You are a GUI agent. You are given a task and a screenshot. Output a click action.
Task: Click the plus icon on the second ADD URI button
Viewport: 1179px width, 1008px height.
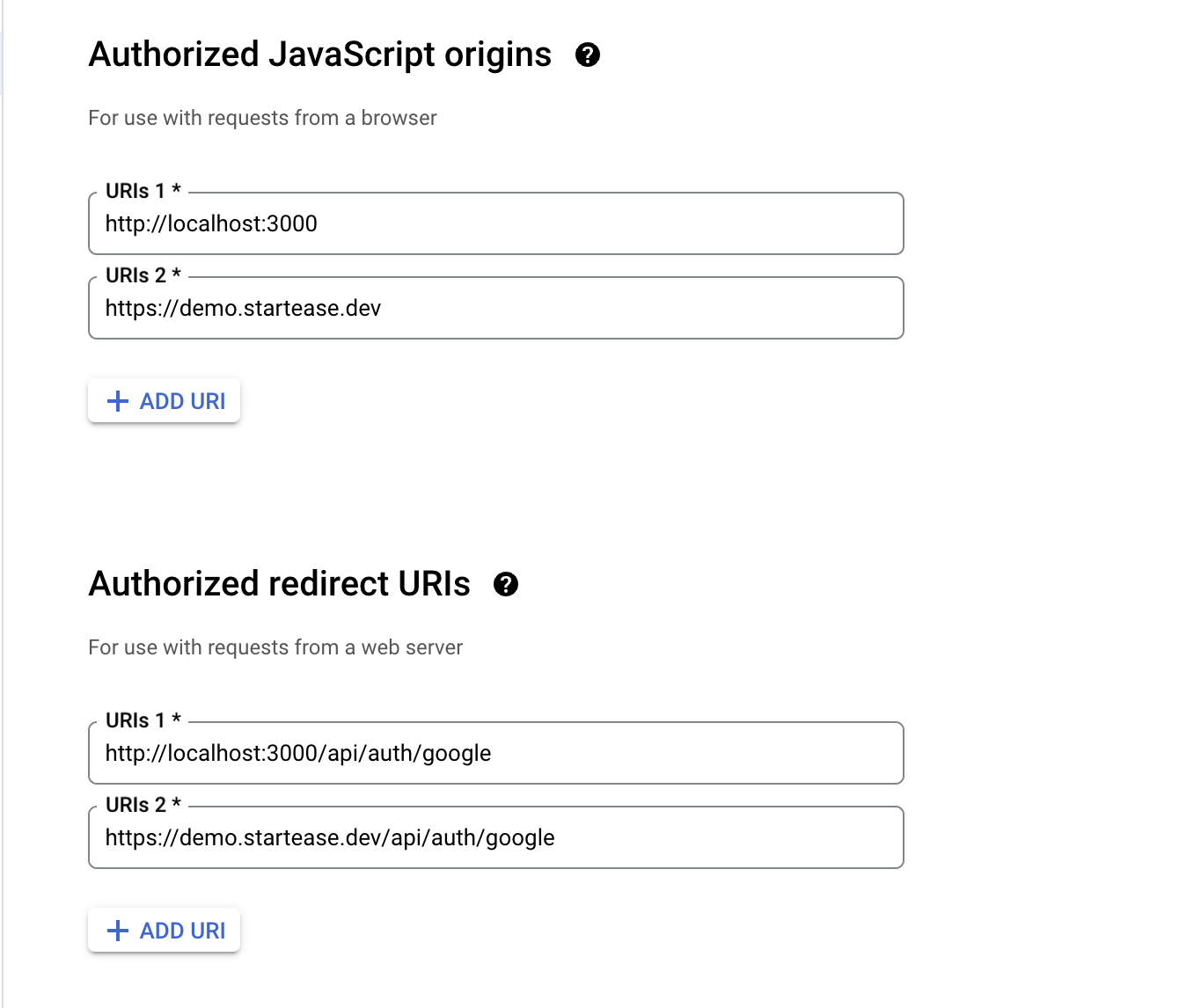coord(118,931)
